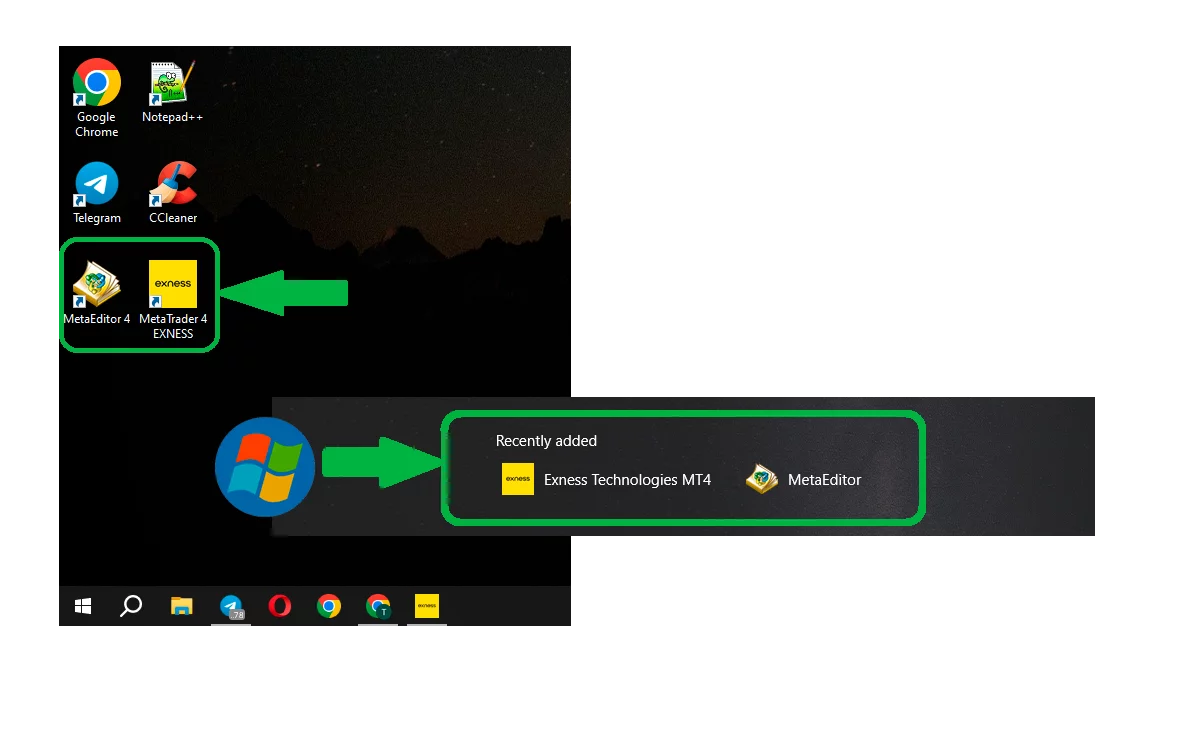Open File Explorer from the taskbar

(x=181, y=606)
